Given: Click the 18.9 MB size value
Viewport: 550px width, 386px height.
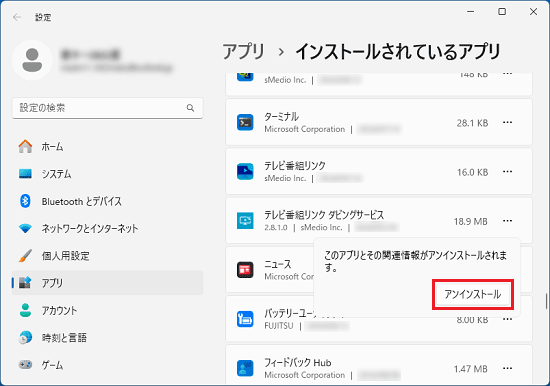Looking at the screenshot, I should (x=470, y=221).
